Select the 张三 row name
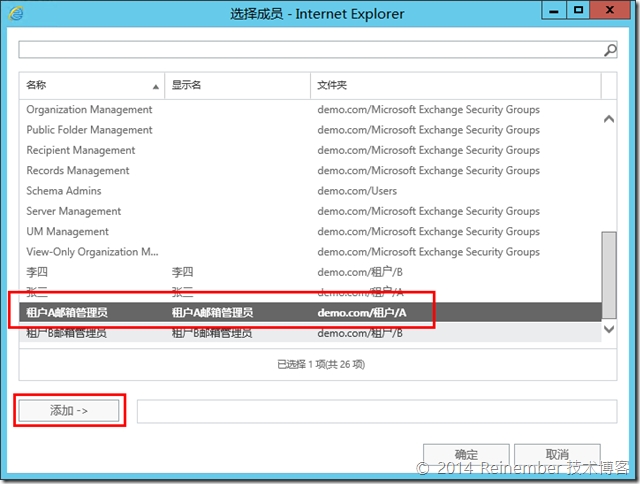 point(37,292)
